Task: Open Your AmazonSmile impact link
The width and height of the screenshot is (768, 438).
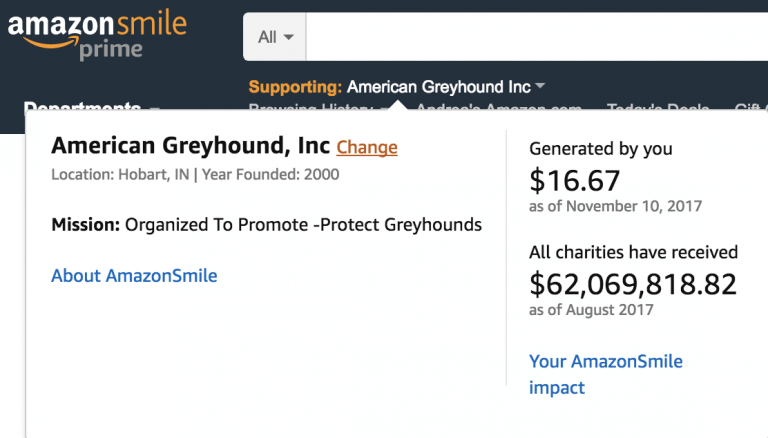Action: tap(606, 374)
